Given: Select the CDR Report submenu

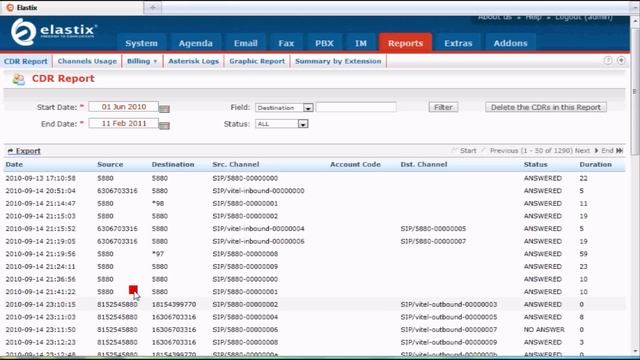Looking at the screenshot, I should [26, 61].
